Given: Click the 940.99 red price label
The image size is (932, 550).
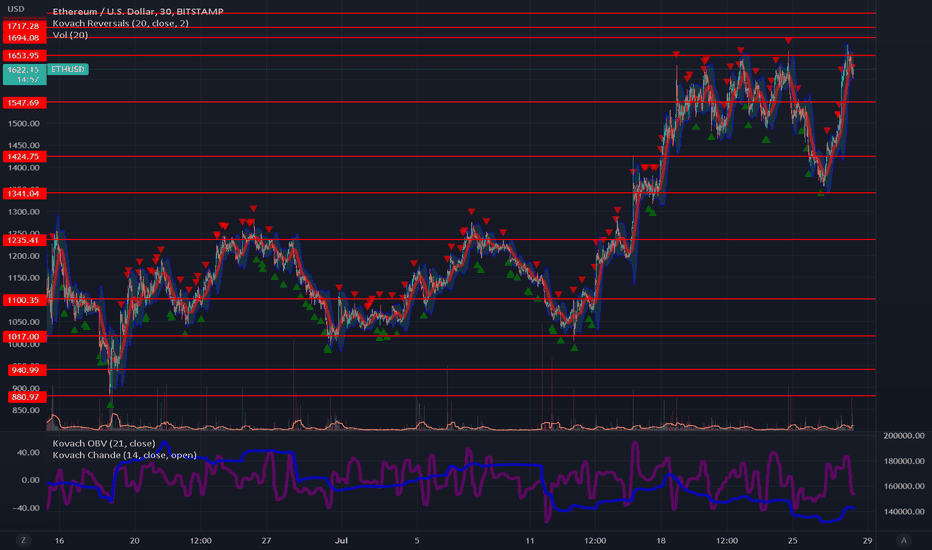Looking at the screenshot, I should click(26, 370).
